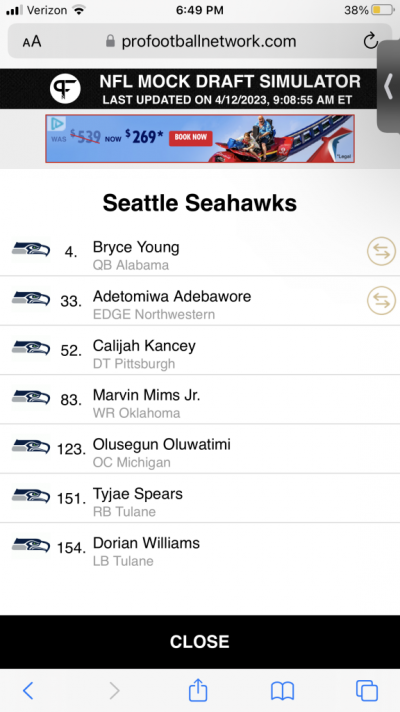Tap the swap icon beside Adetomiwa Adebawore
The width and height of the screenshot is (400, 712).
click(x=381, y=300)
